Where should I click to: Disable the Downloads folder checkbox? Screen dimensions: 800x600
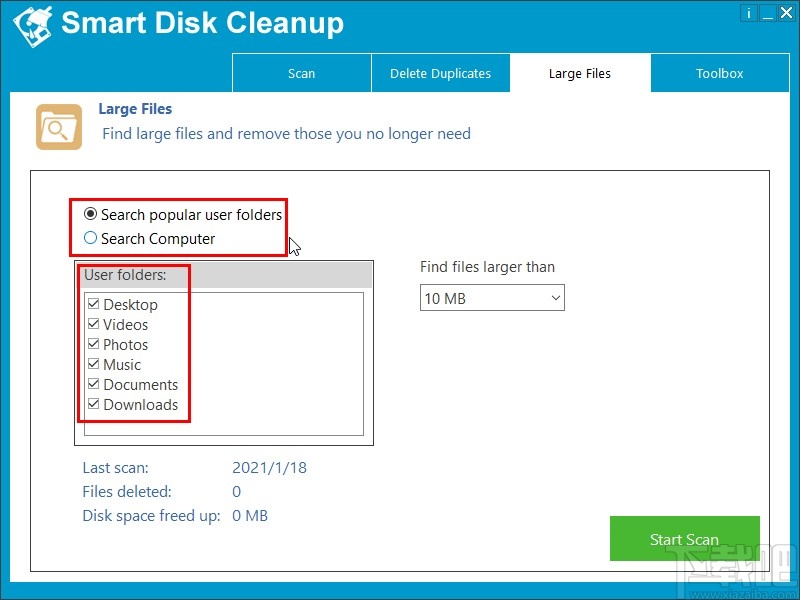coord(93,404)
